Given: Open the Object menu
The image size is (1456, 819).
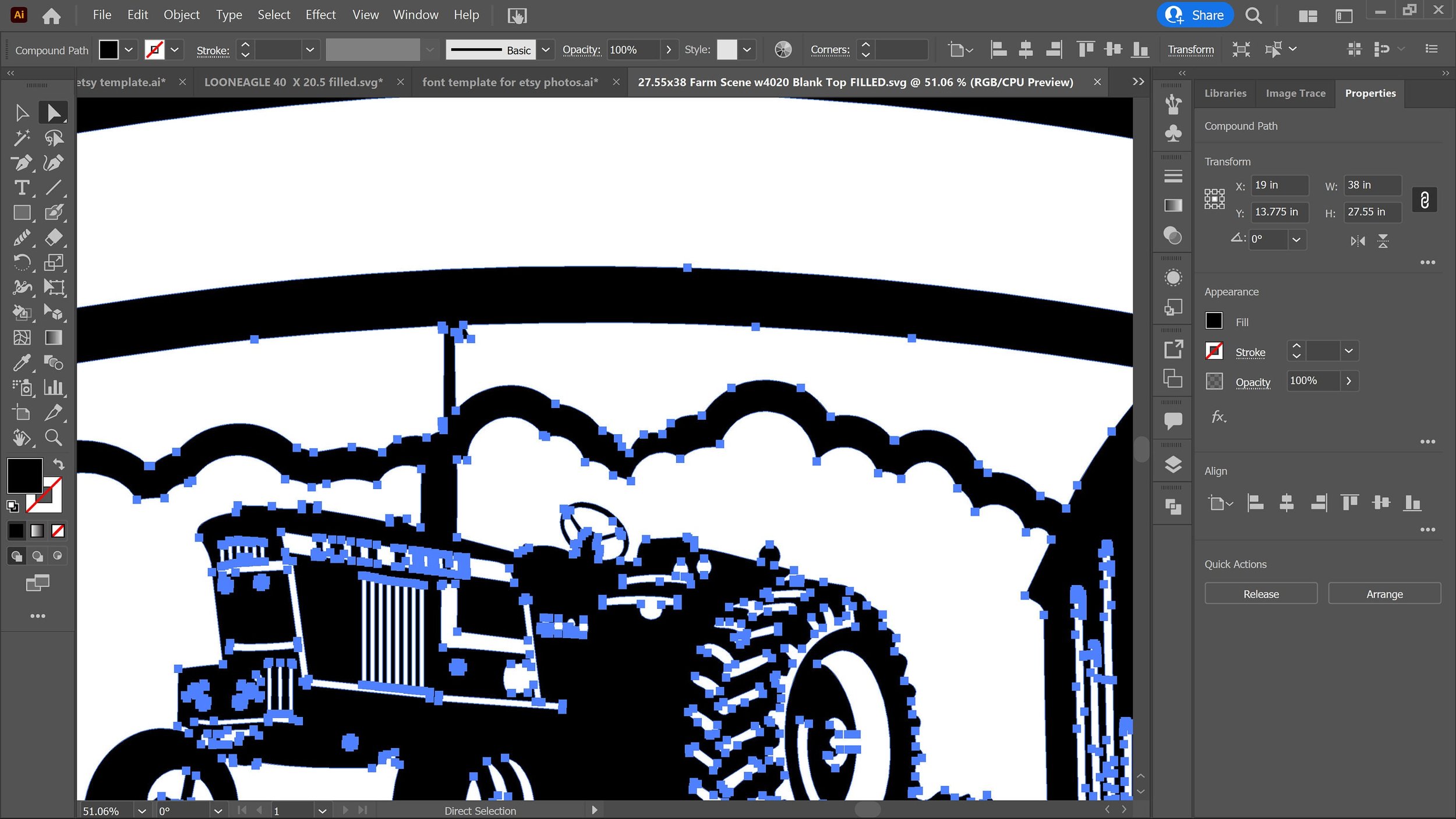Looking at the screenshot, I should pos(181,15).
